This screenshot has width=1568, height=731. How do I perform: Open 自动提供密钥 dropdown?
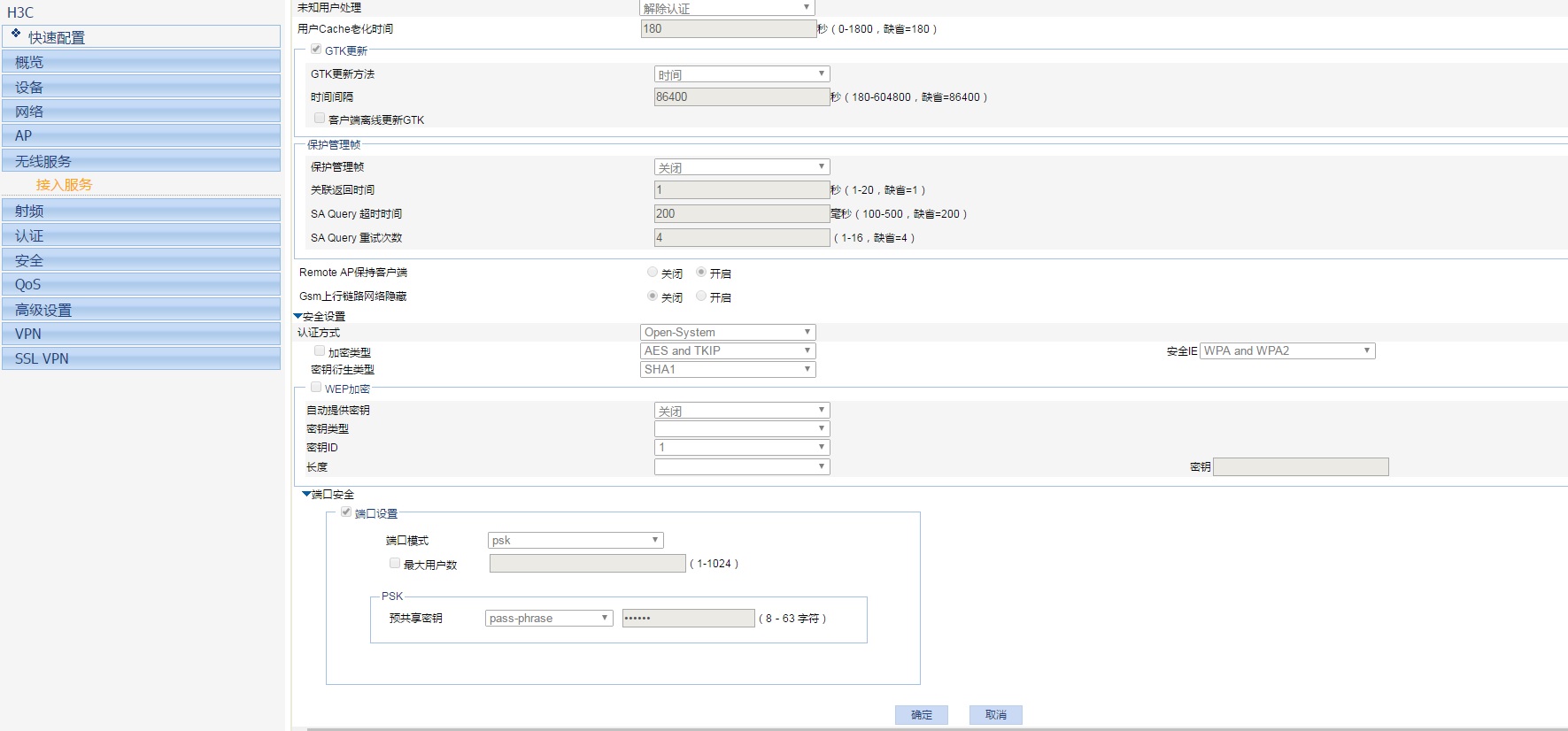click(742, 411)
